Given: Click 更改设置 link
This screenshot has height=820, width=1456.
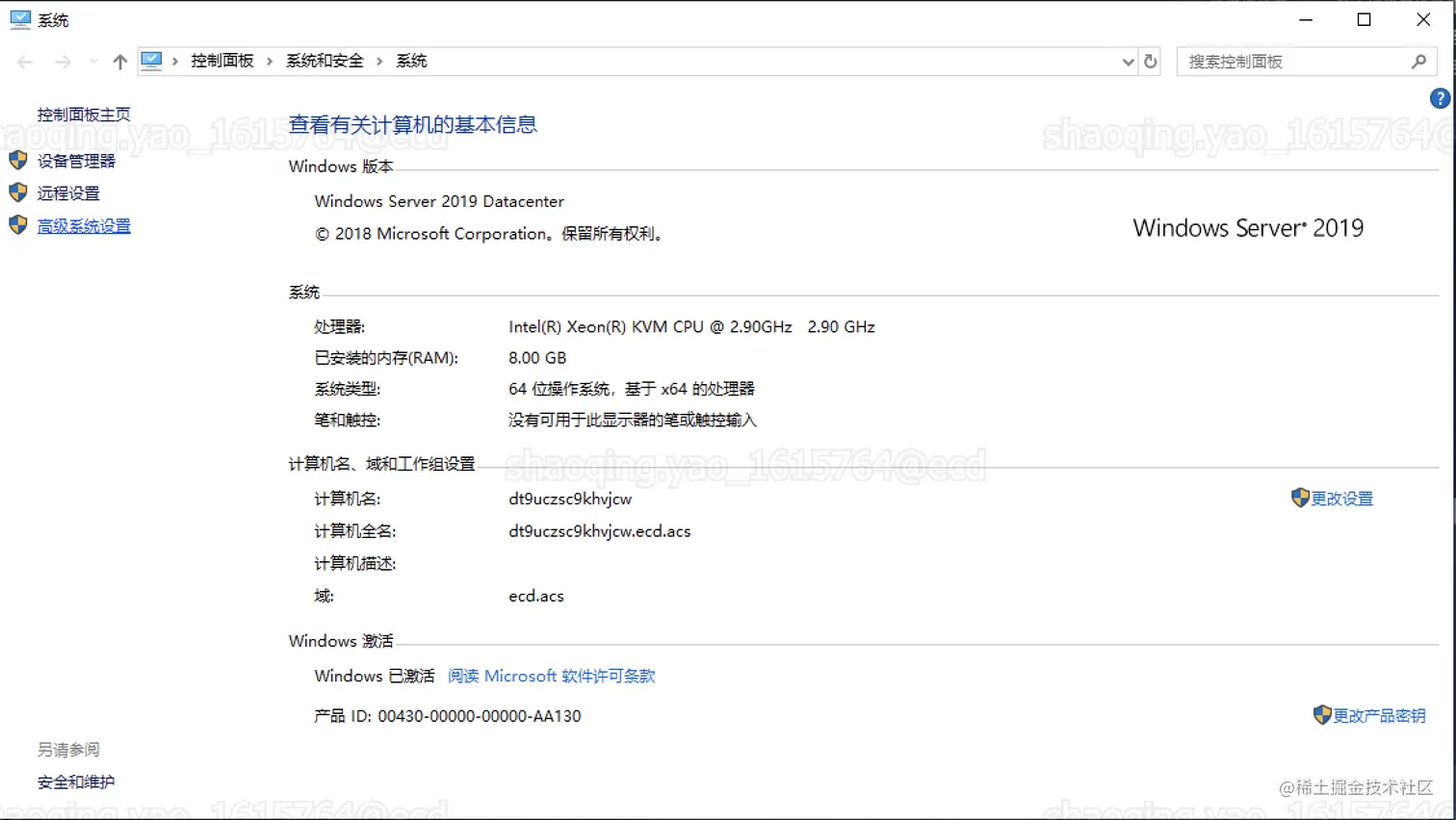Looking at the screenshot, I should [x=1342, y=499].
